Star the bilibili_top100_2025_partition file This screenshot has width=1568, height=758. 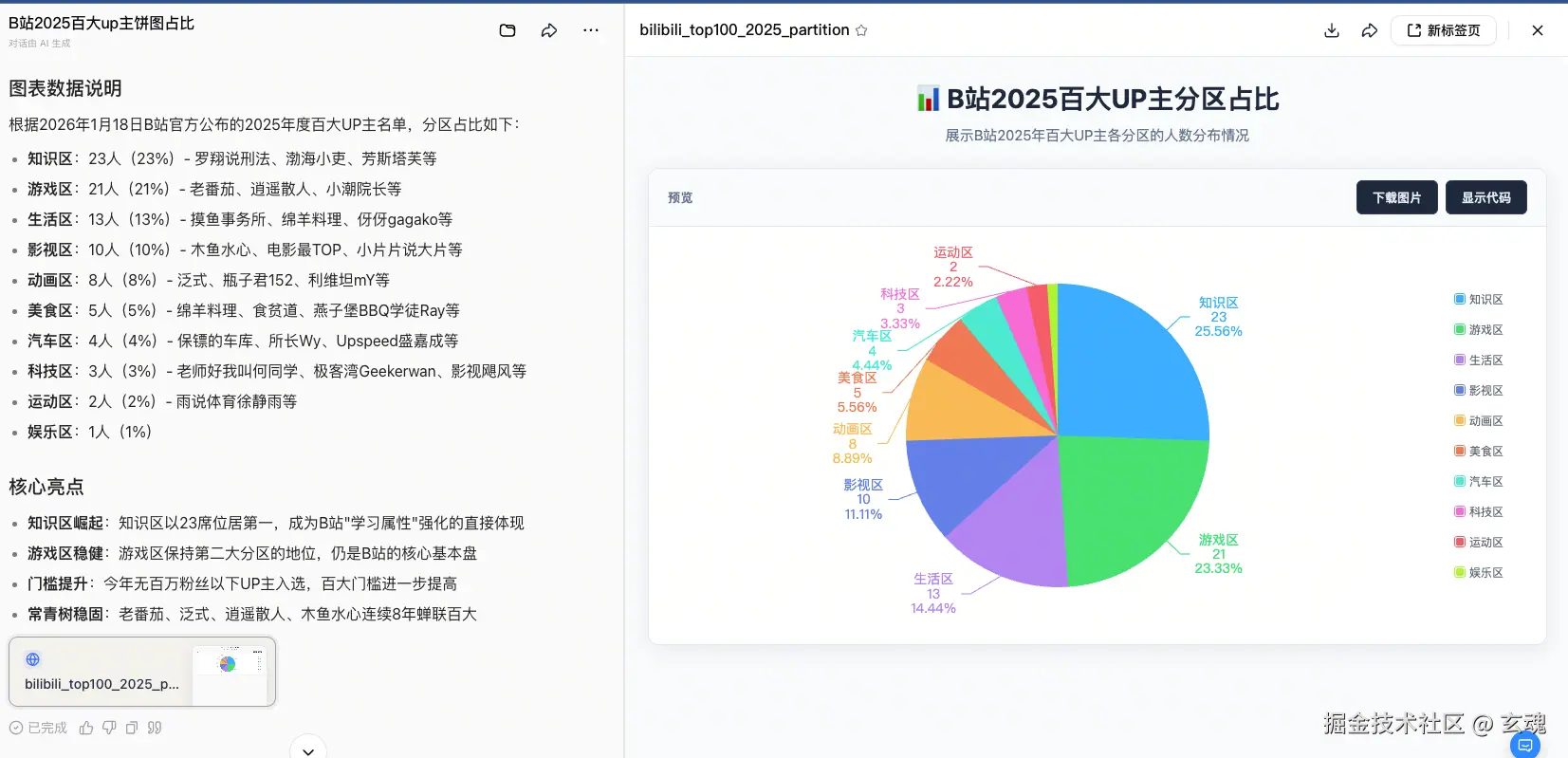[x=861, y=30]
